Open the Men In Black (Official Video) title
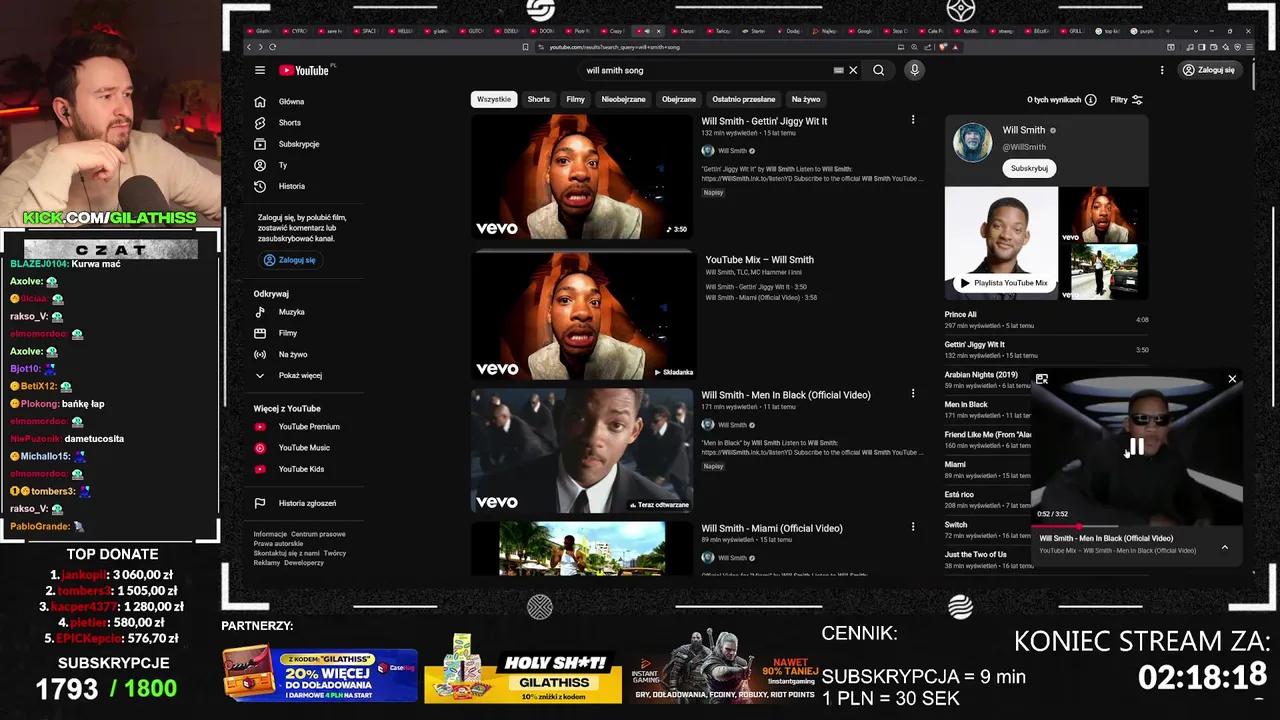The image size is (1280, 720). pyautogui.click(x=786, y=395)
